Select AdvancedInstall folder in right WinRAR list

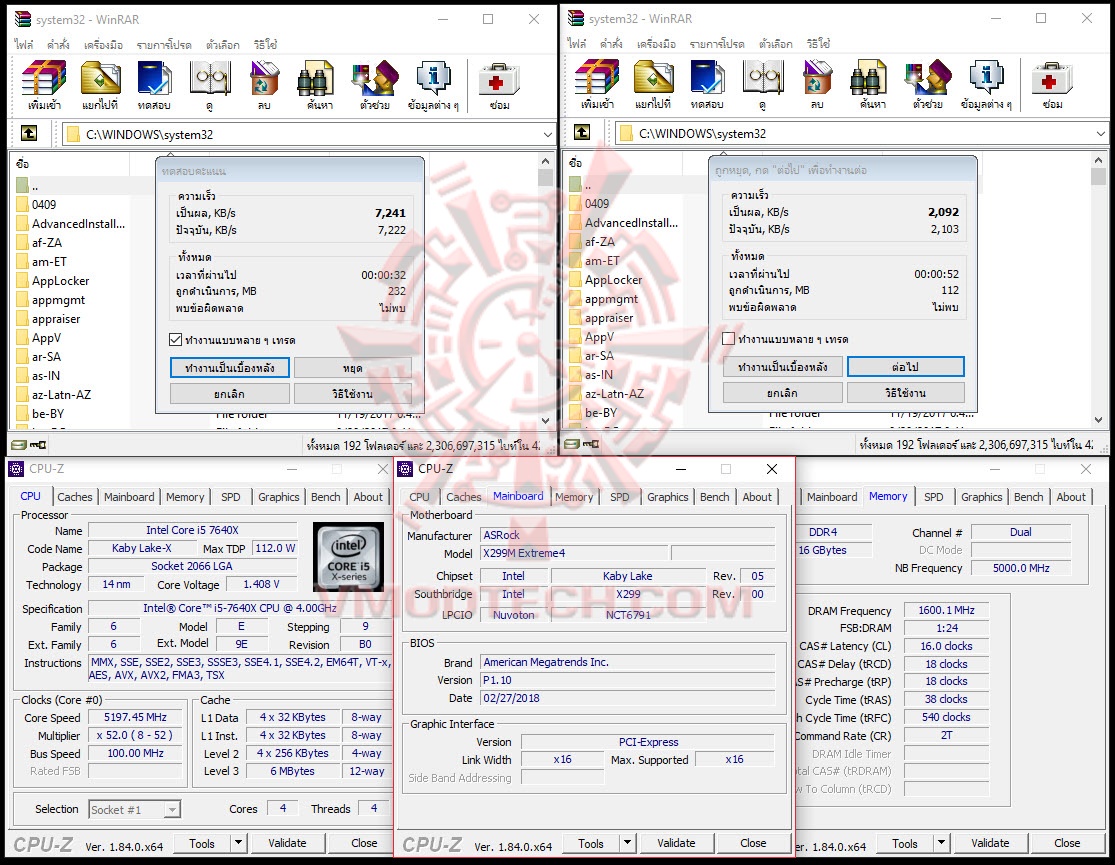tap(624, 223)
